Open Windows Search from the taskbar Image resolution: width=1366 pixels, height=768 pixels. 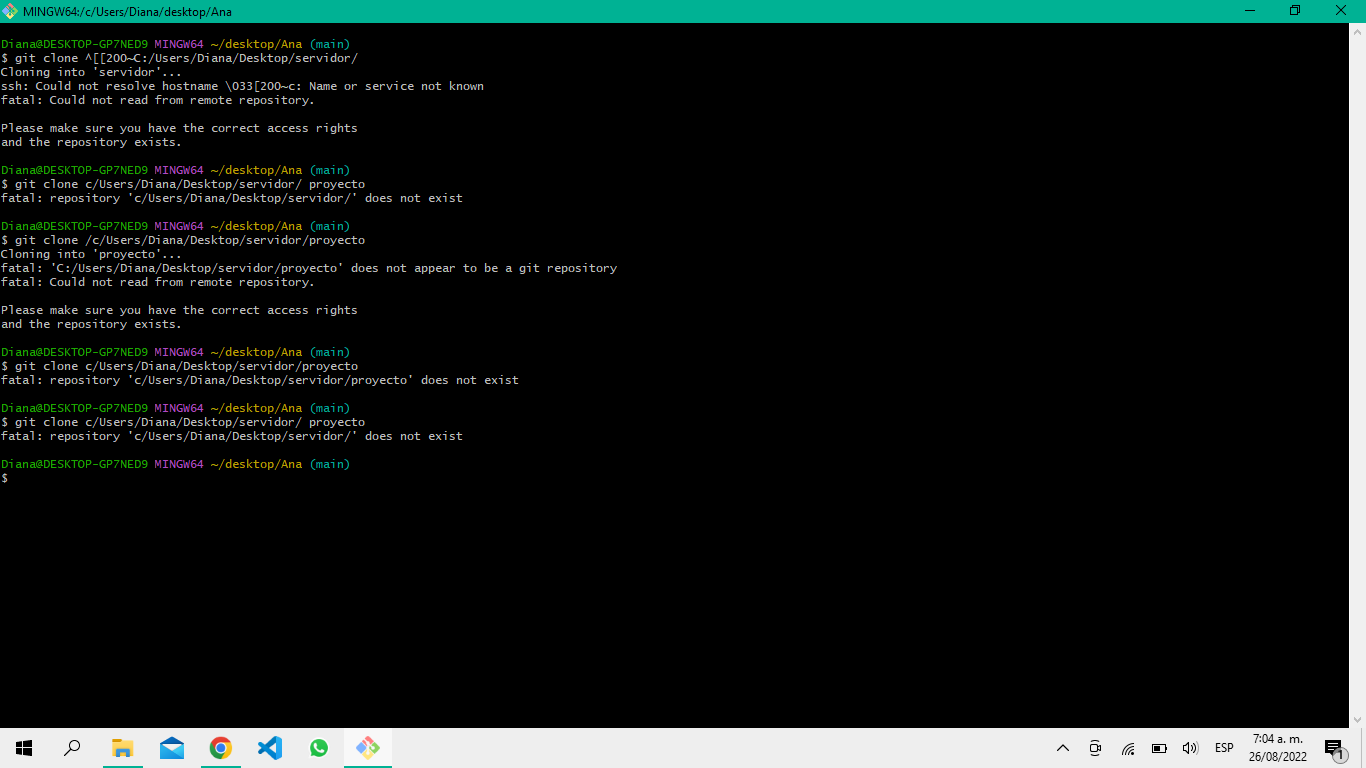(x=72, y=748)
